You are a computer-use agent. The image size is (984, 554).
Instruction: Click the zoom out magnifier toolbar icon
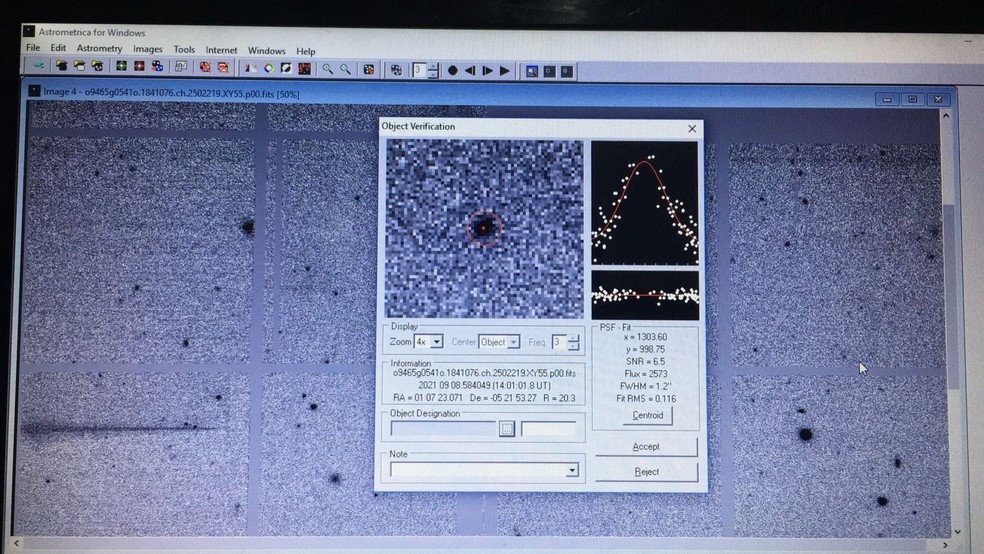(346, 69)
